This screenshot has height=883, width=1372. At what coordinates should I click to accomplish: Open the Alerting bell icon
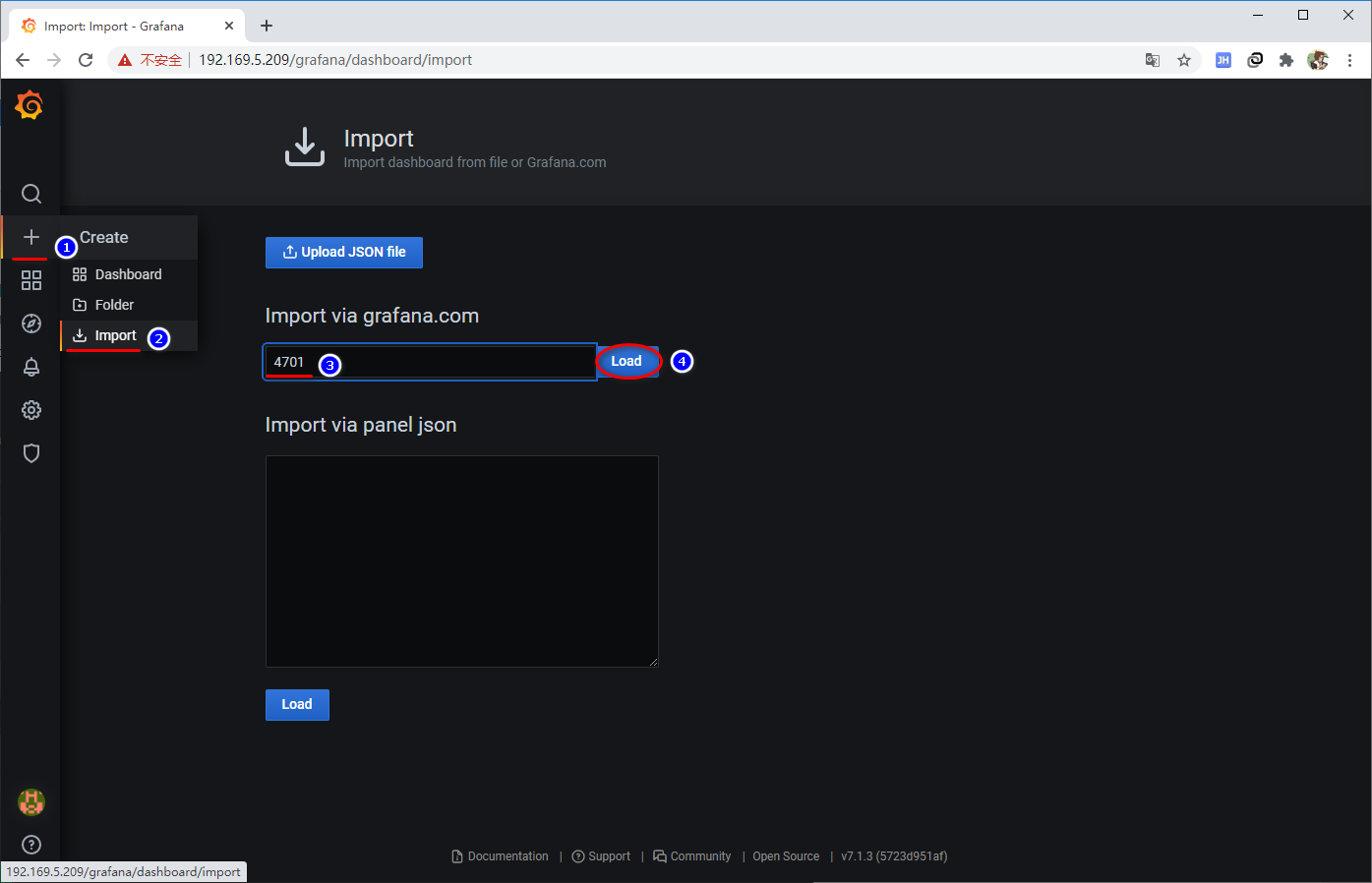click(x=31, y=367)
